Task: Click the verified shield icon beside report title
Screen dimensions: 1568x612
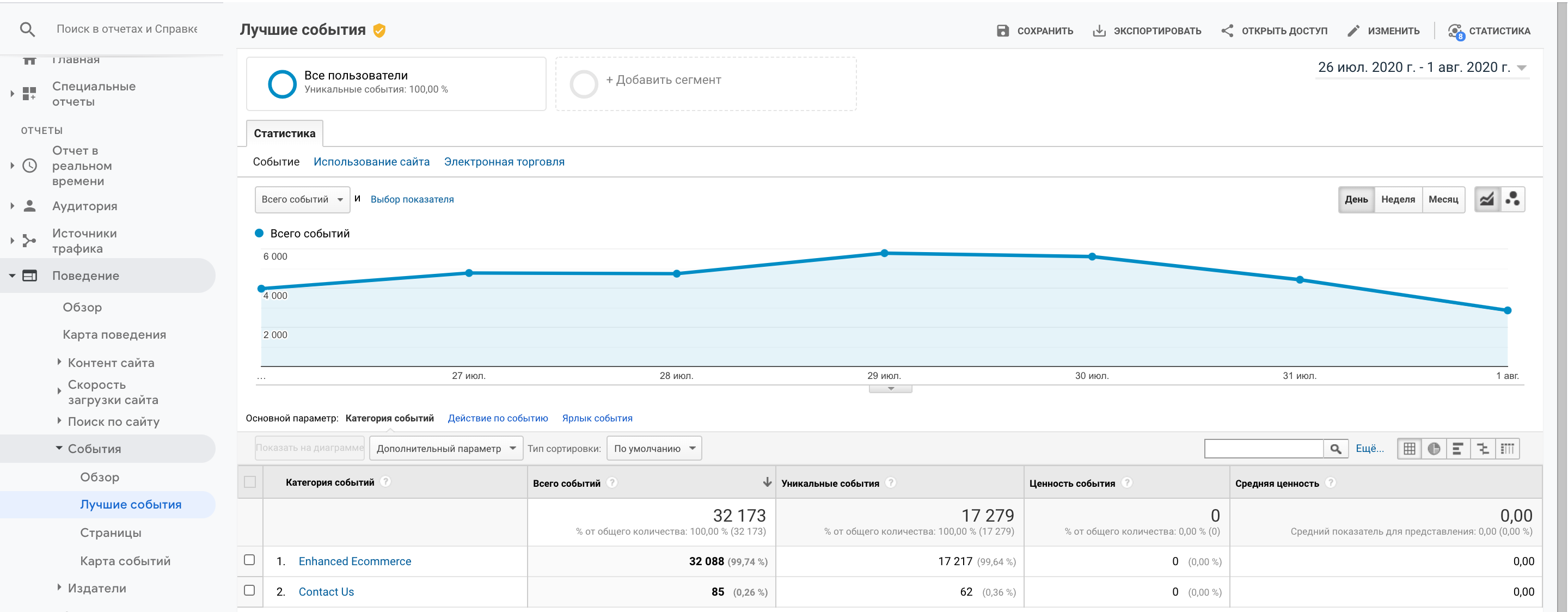Action: tap(379, 30)
